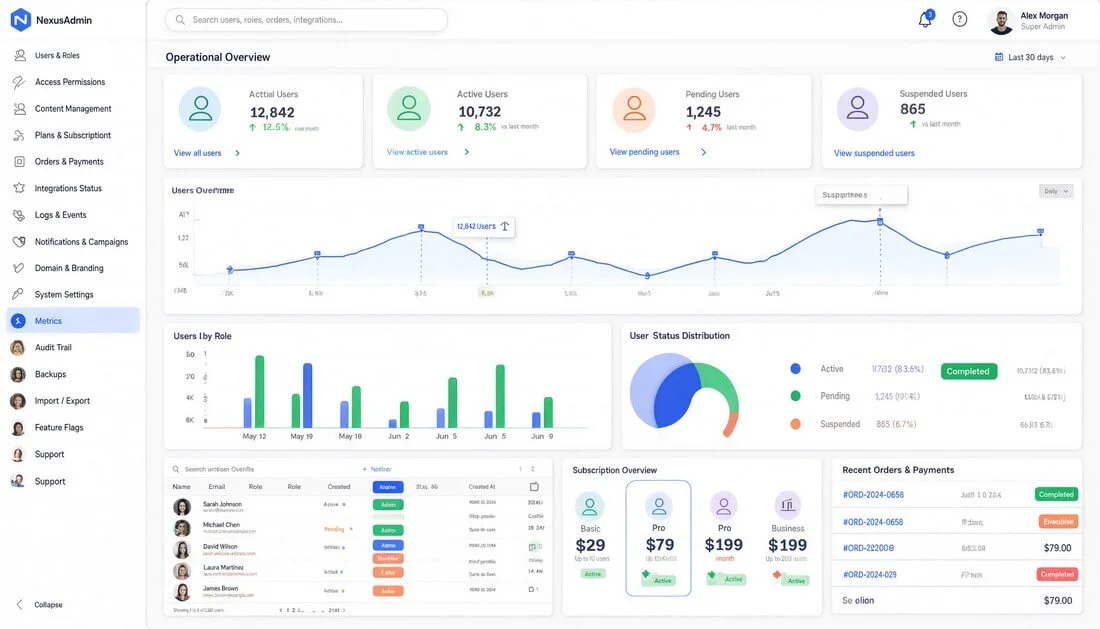The image size is (1100, 629).
Task: Click the total users card avatar icon
Action: pyautogui.click(x=200, y=109)
